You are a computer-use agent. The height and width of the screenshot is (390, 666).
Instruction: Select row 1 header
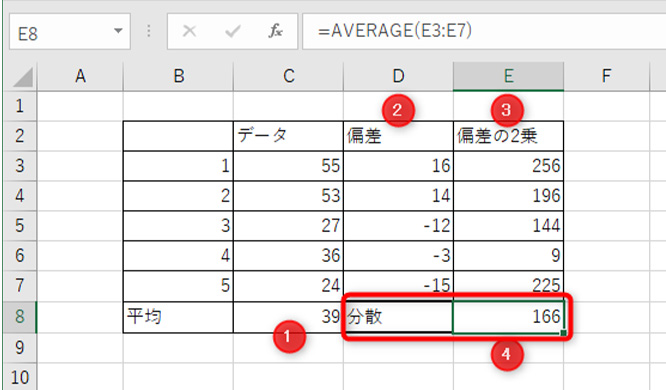[20, 106]
